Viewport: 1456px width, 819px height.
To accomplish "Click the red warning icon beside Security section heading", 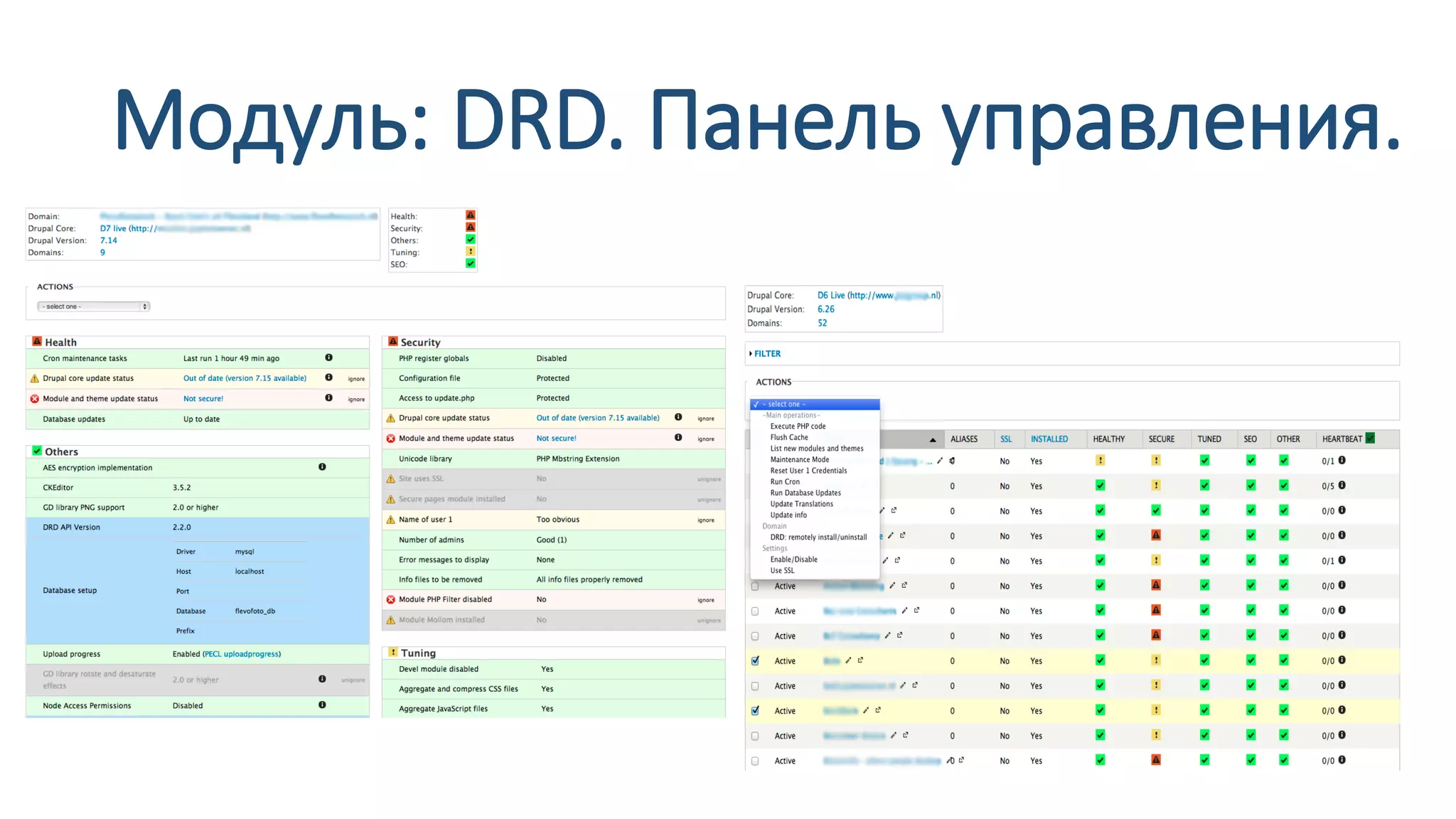I will [x=392, y=341].
